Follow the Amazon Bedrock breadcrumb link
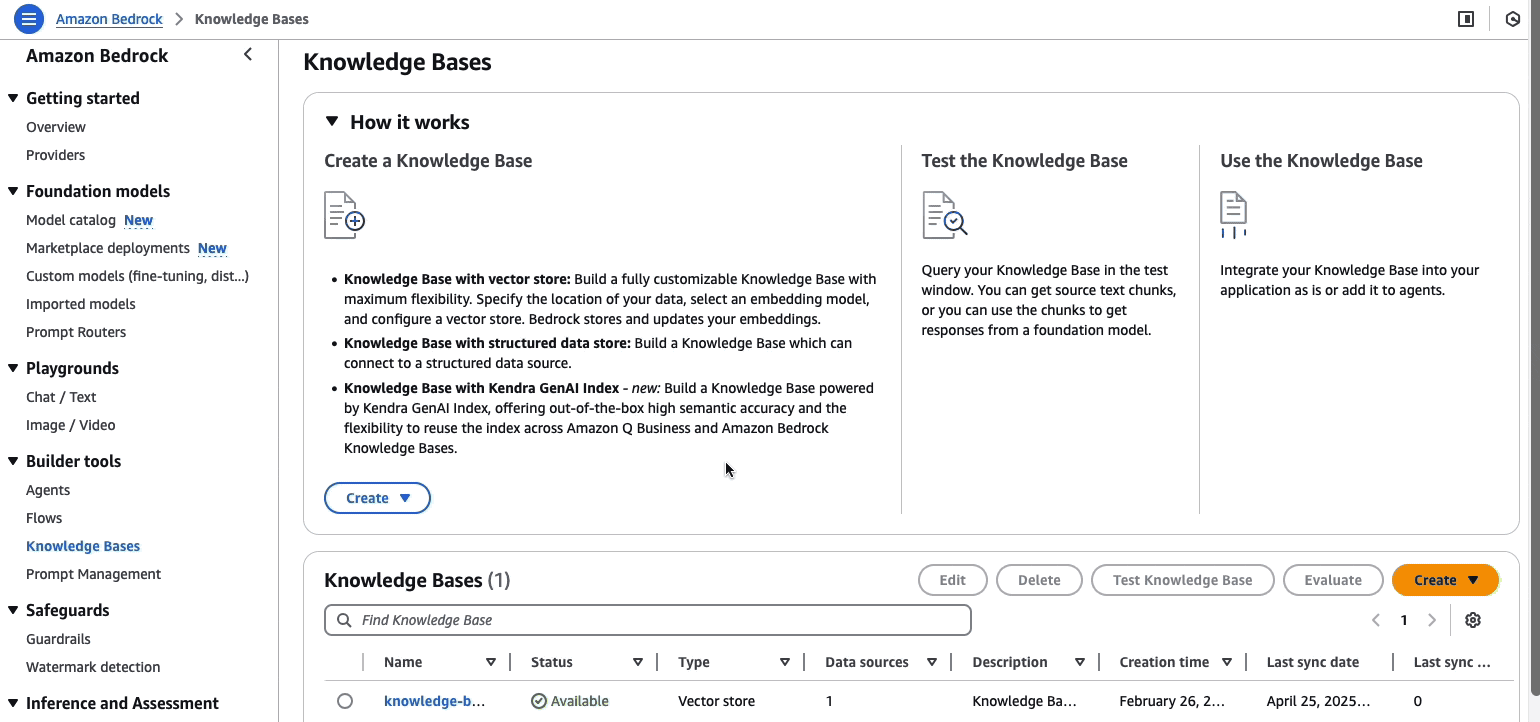 (109, 18)
